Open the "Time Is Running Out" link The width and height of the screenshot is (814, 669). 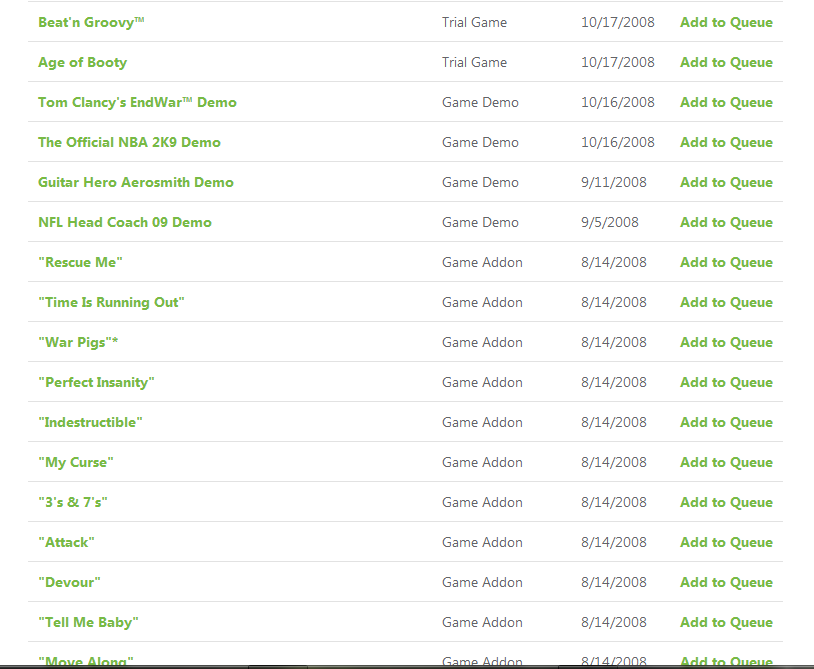[111, 302]
